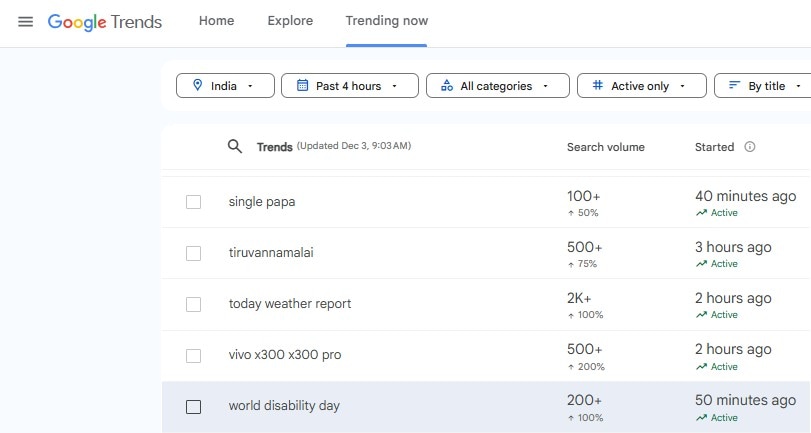Check the box for single papa
811x433 pixels.
point(193,202)
